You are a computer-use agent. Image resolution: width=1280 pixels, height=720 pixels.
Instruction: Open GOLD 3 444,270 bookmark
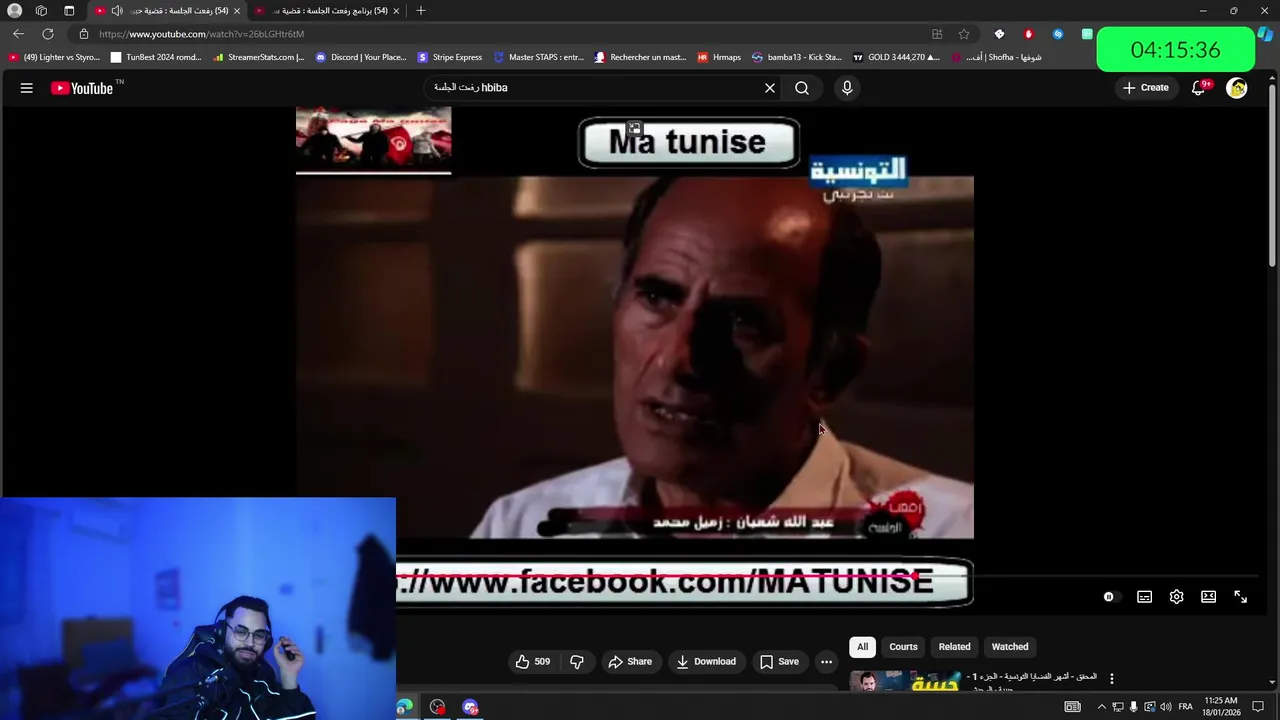pyautogui.click(x=897, y=57)
